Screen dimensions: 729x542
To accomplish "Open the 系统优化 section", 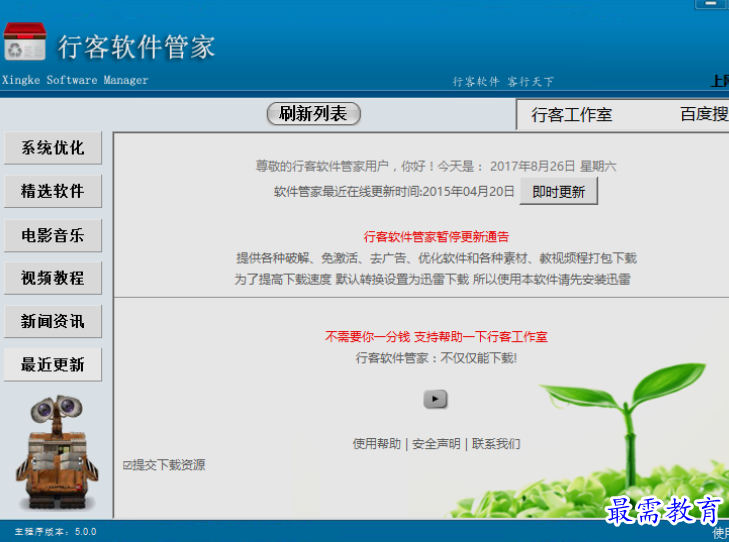I will point(53,148).
